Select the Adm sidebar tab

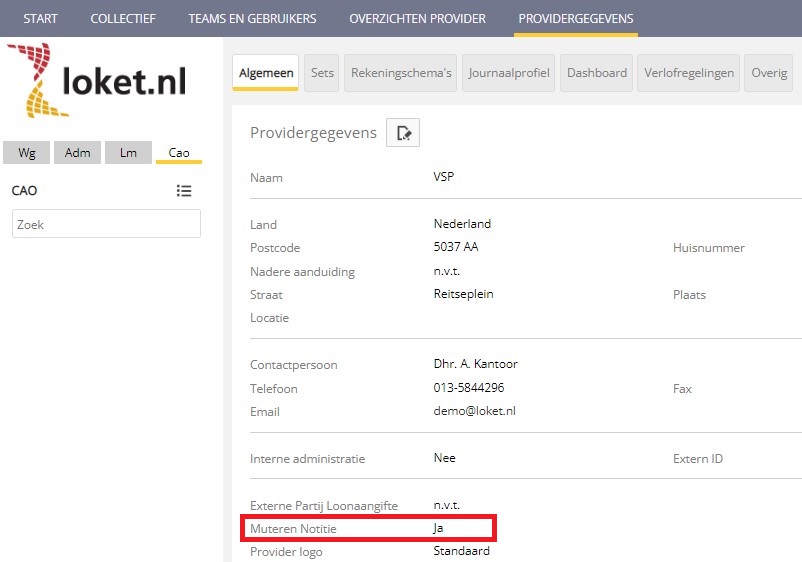77,152
